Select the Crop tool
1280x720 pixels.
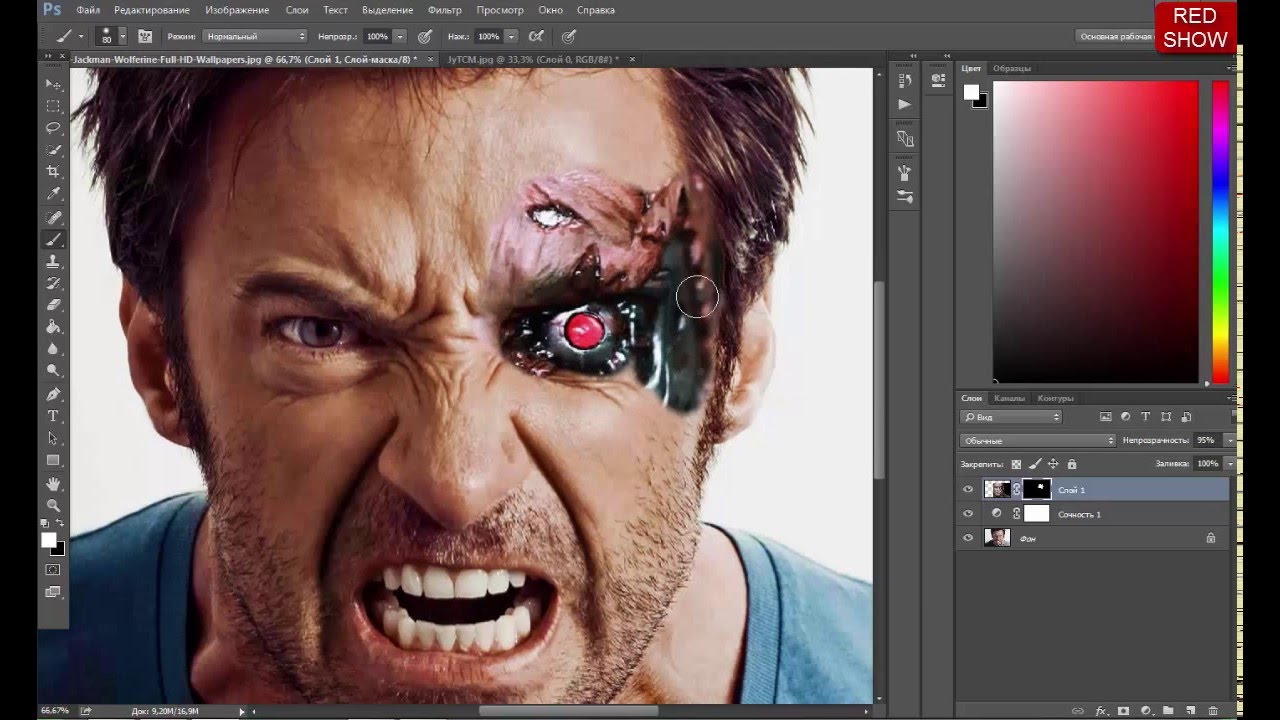(53, 172)
